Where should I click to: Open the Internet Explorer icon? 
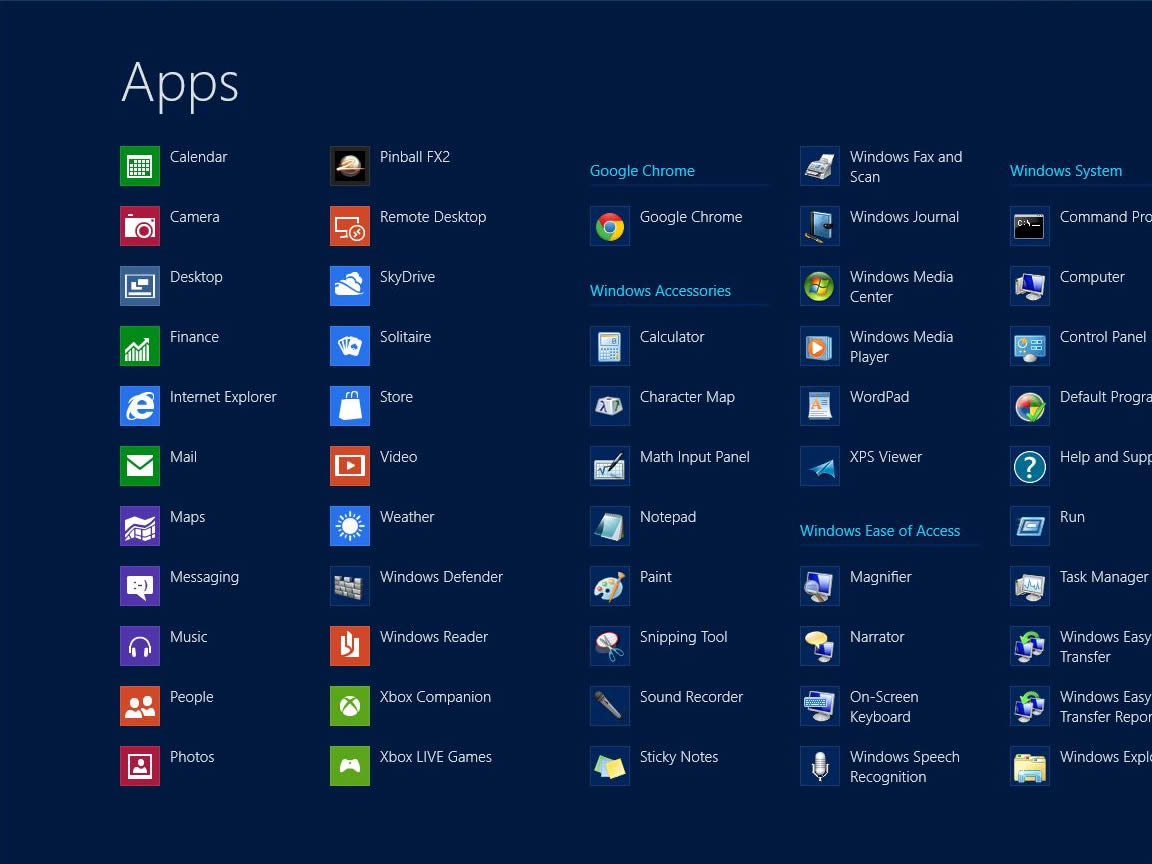[x=140, y=406]
